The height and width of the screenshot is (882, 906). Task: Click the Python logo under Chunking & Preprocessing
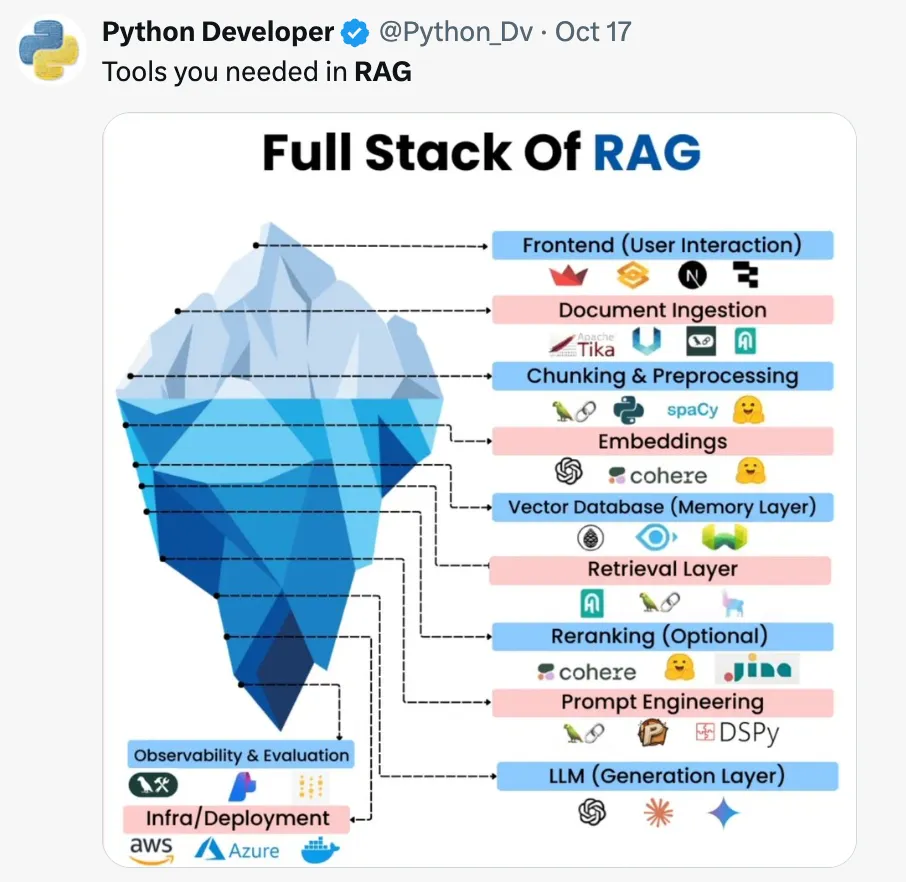click(x=629, y=410)
